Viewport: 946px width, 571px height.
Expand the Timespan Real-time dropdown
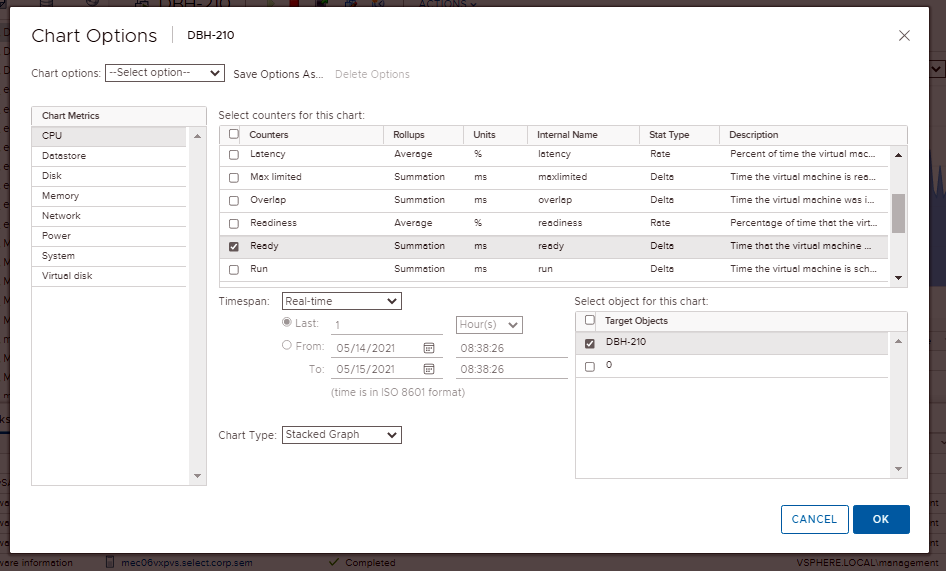click(x=341, y=301)
